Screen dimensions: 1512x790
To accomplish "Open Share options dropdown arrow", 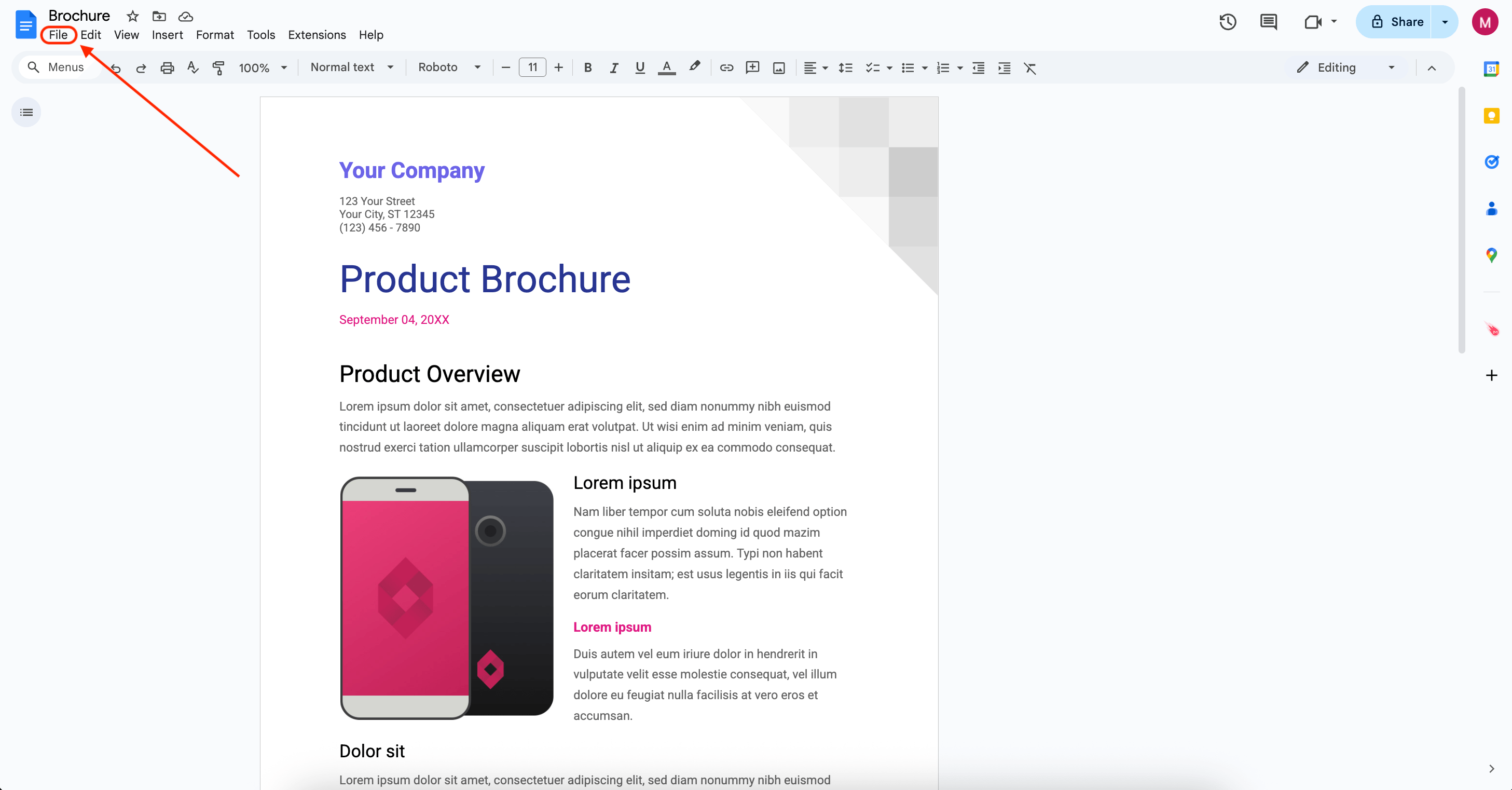I will point(1445,22).
